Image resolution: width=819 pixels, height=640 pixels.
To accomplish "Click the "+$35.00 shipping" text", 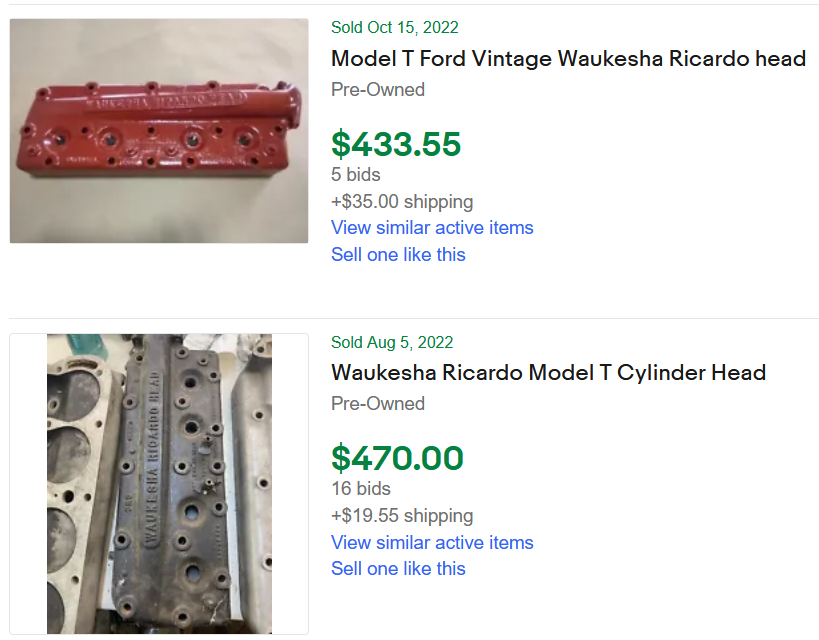I will (402, 202).
